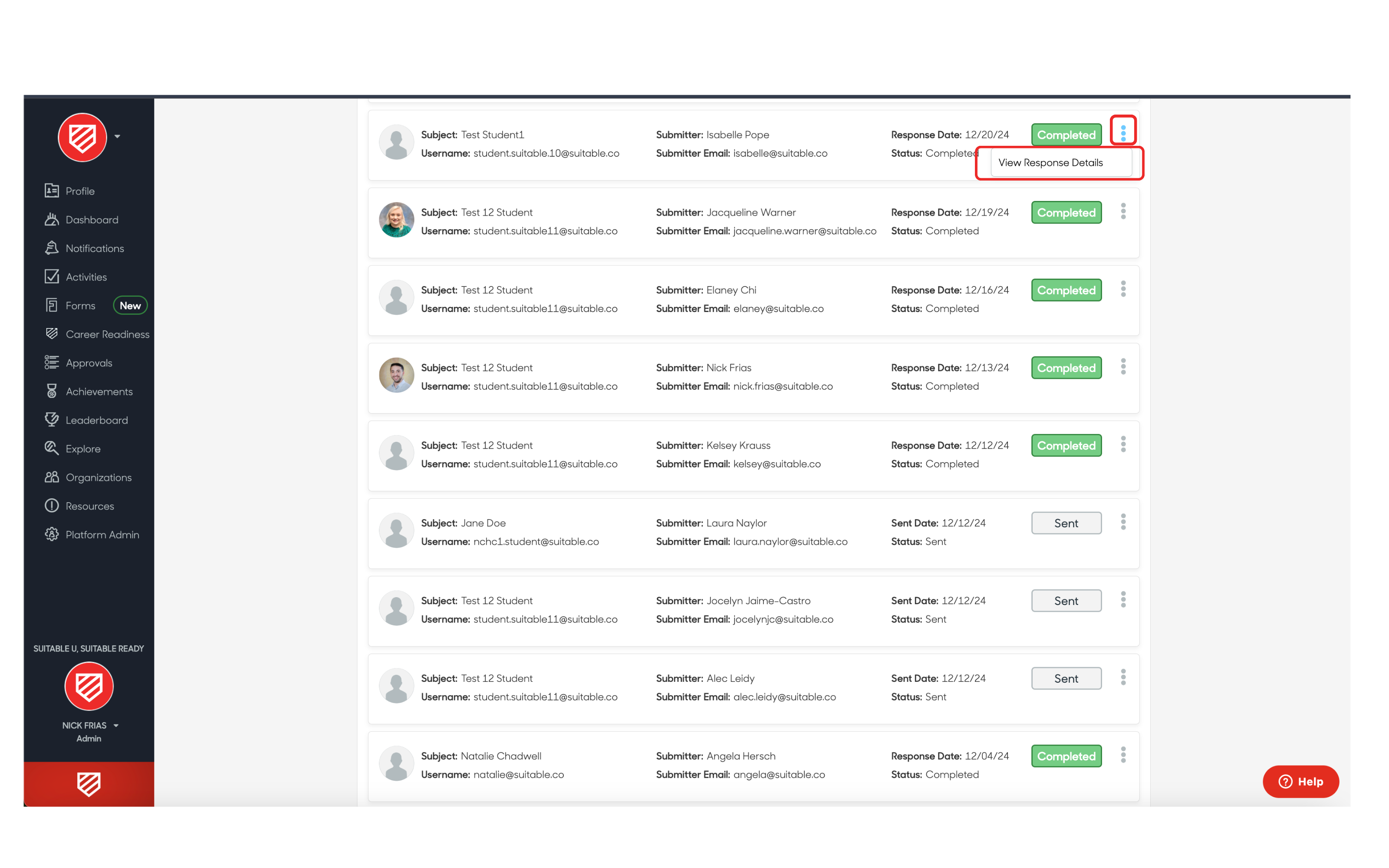The height and width of the screenshot is (868, 1389).
Task: Click username nchc1.student@suitable.co
Action: [x=536, y=541]
